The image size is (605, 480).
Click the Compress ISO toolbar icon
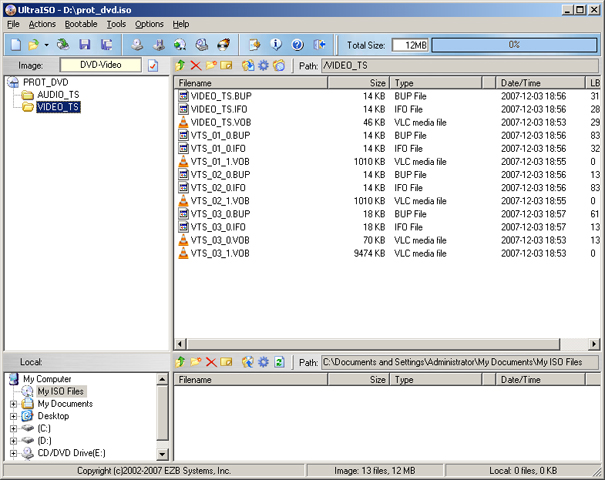click(159, 45)
